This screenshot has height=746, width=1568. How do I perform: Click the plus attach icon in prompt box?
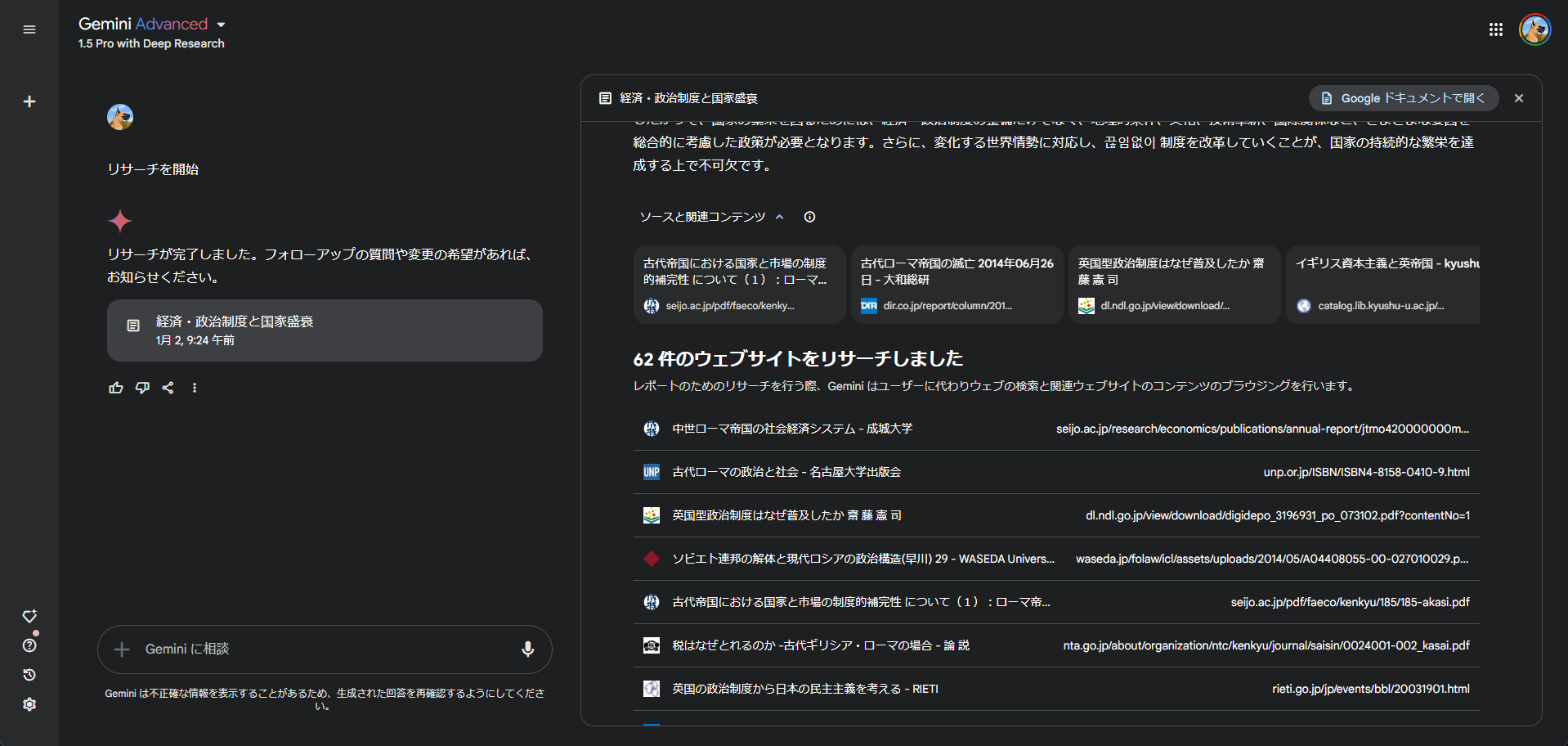click(x=122, y=649)
